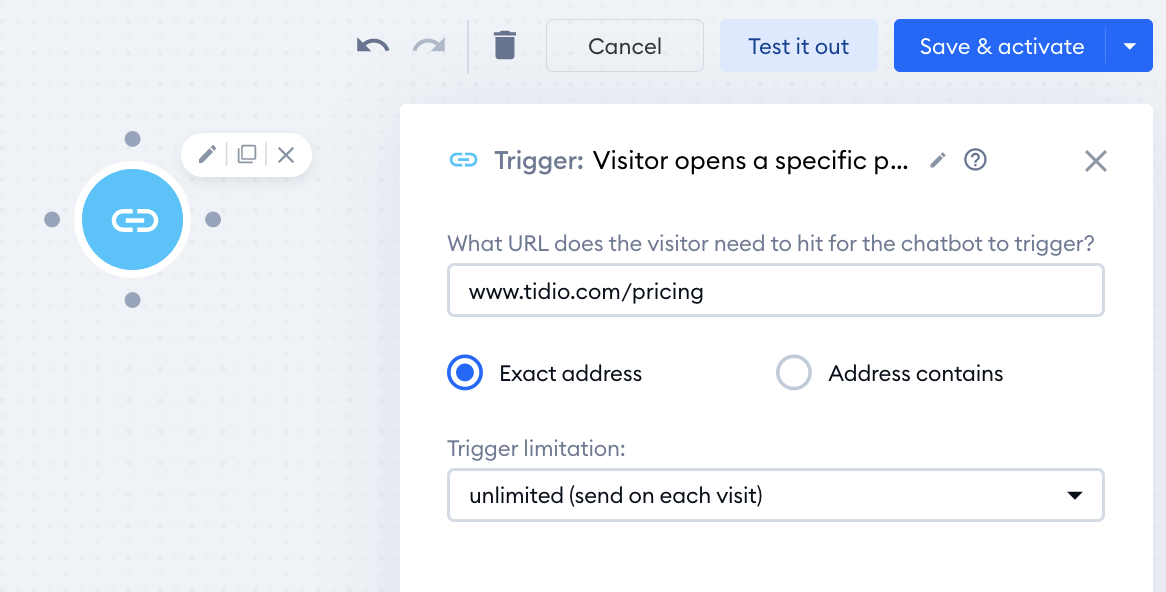
Task: Click the right connector dot of the node
Action: pos(213,219)
